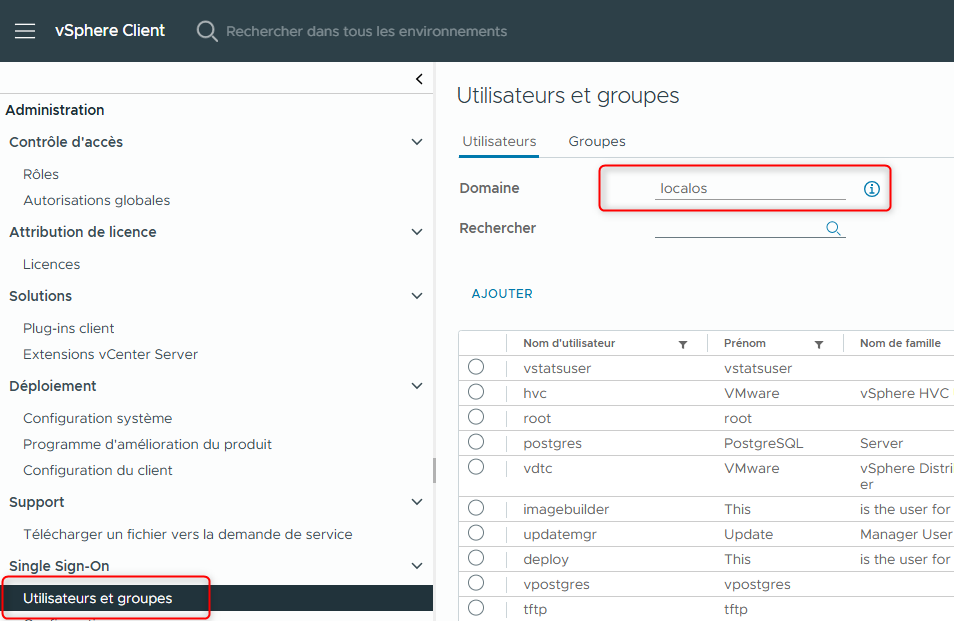Switch to the Groupes tab
Image resolution: width=954 pixels, height=621 pixels.
pyautogui.click(x=596, y=141)
